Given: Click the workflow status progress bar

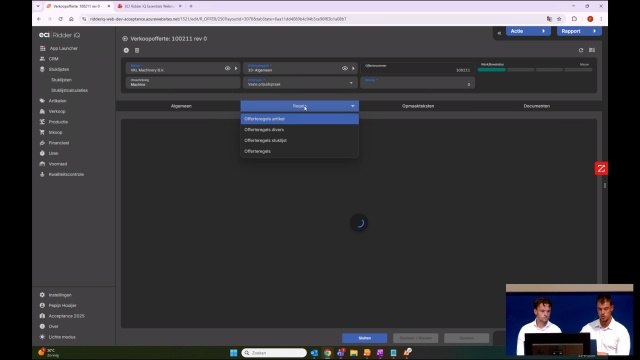Looking at the screenshot, I should 535,70.
